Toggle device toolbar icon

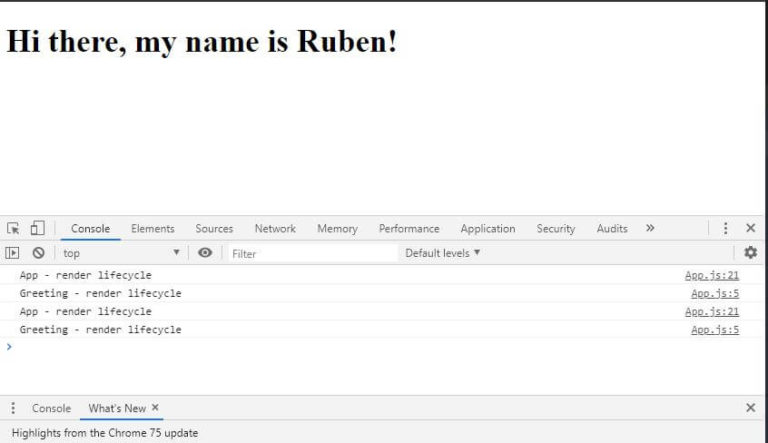(x=36, y=228)
